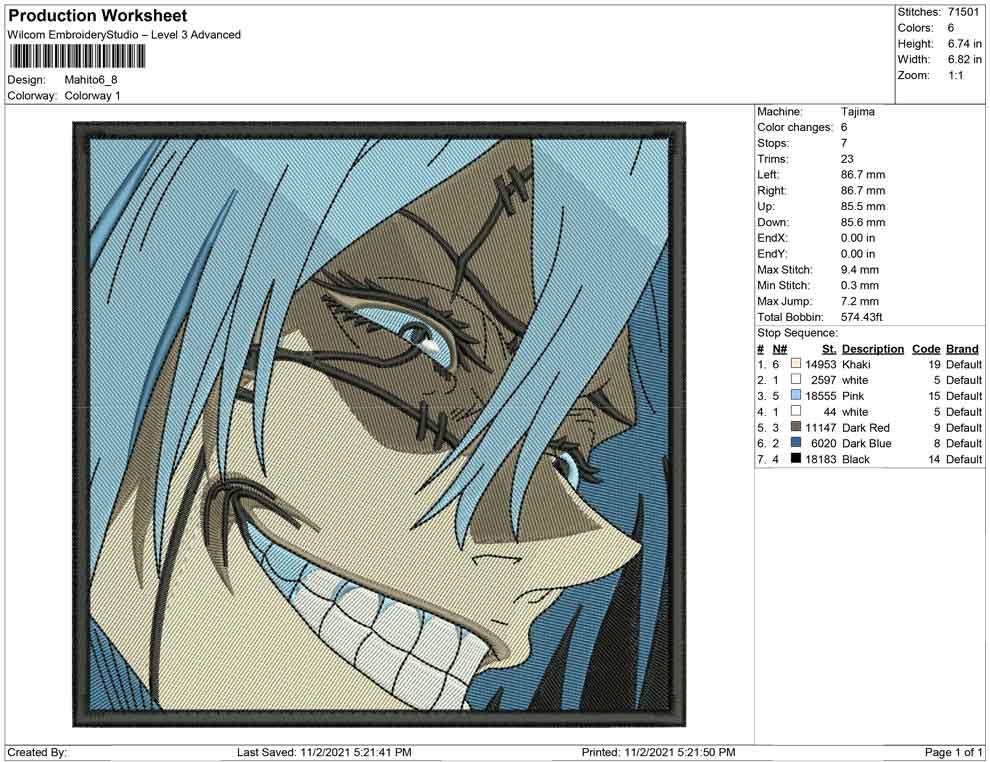Click the Khaki color swatch

(796, 364)
